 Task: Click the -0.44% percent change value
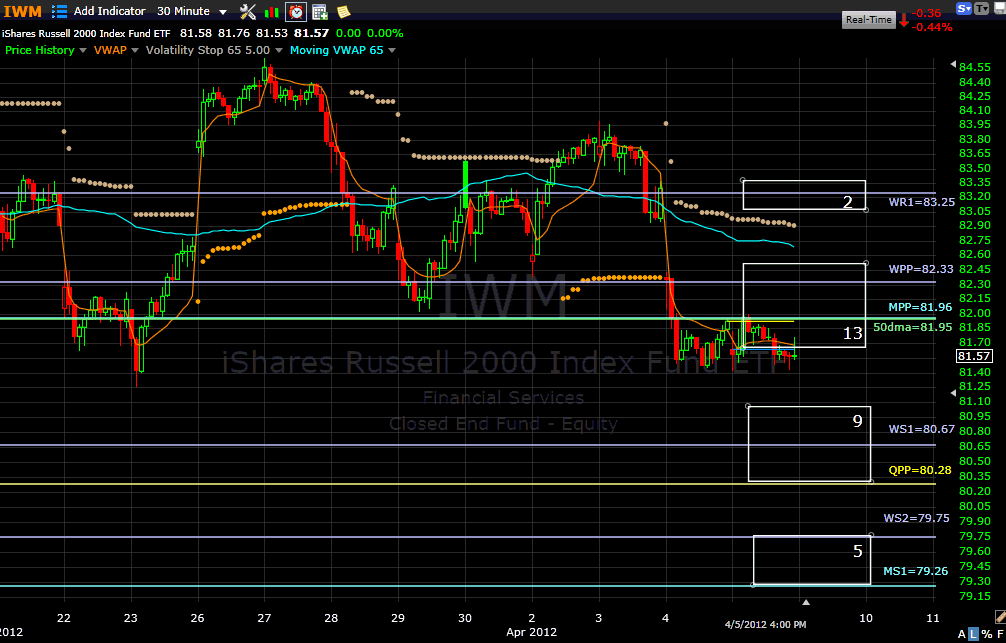[933, 28]
